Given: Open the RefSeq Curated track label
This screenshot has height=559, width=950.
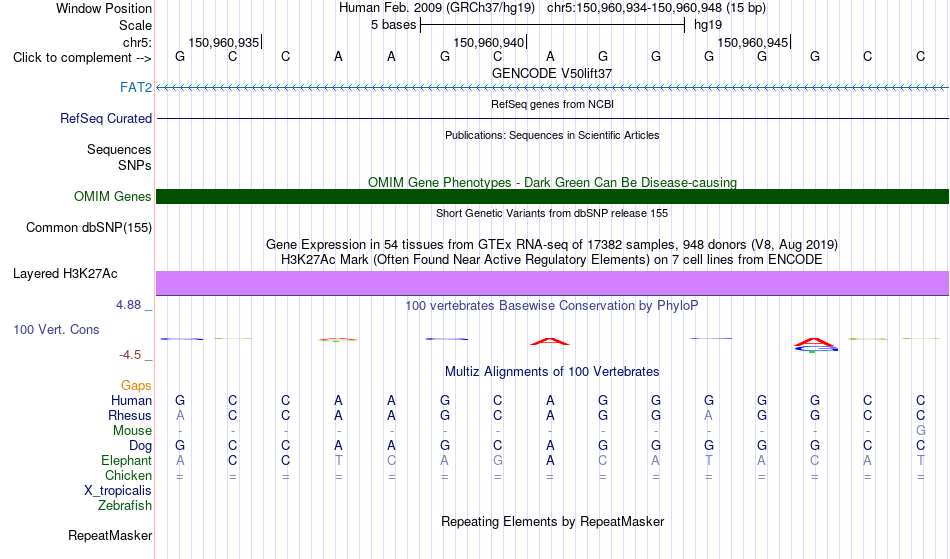Looking at the screenshot, I should tap(106, 119).
